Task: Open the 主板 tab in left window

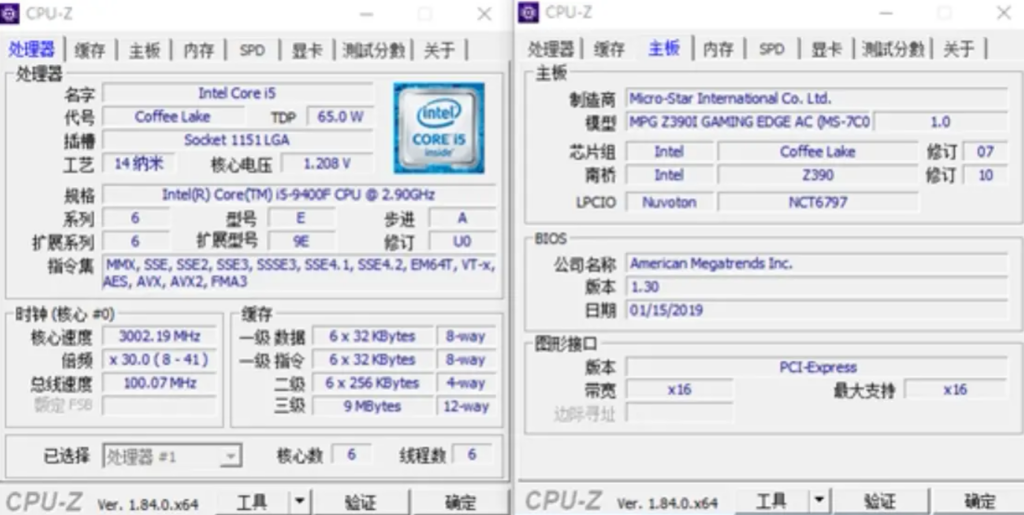Action: click(x=144, y=50)
